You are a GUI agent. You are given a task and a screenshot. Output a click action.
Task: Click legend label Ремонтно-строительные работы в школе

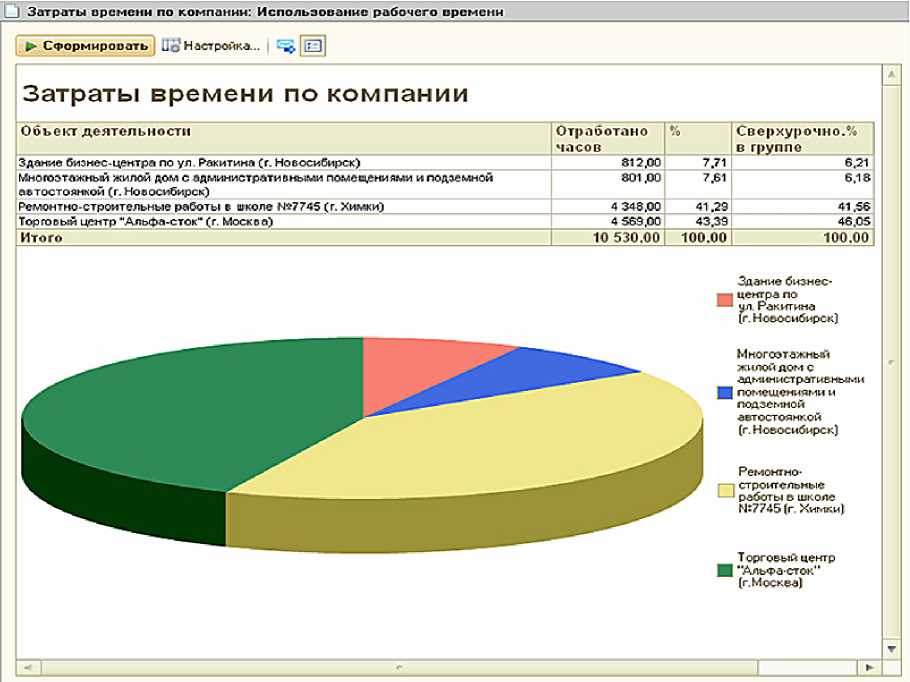click(x=790, y=490)
